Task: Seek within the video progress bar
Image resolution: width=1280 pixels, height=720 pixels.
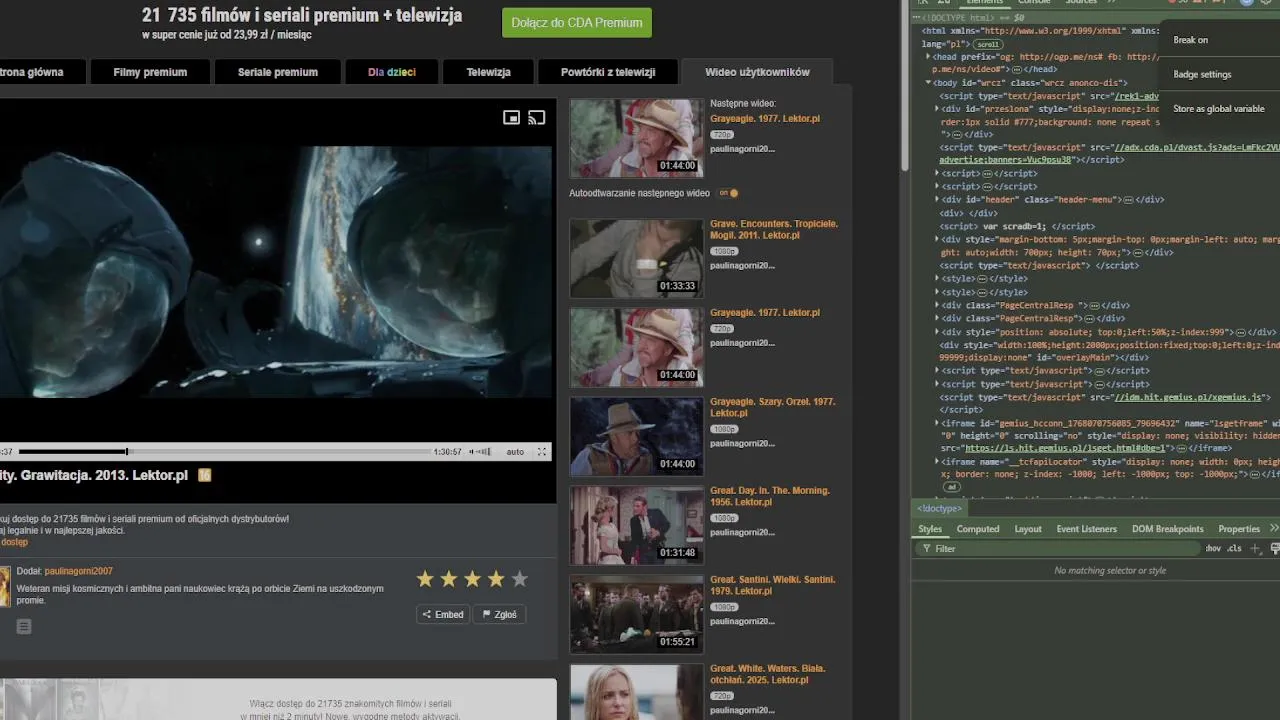Action: point(225,452)
